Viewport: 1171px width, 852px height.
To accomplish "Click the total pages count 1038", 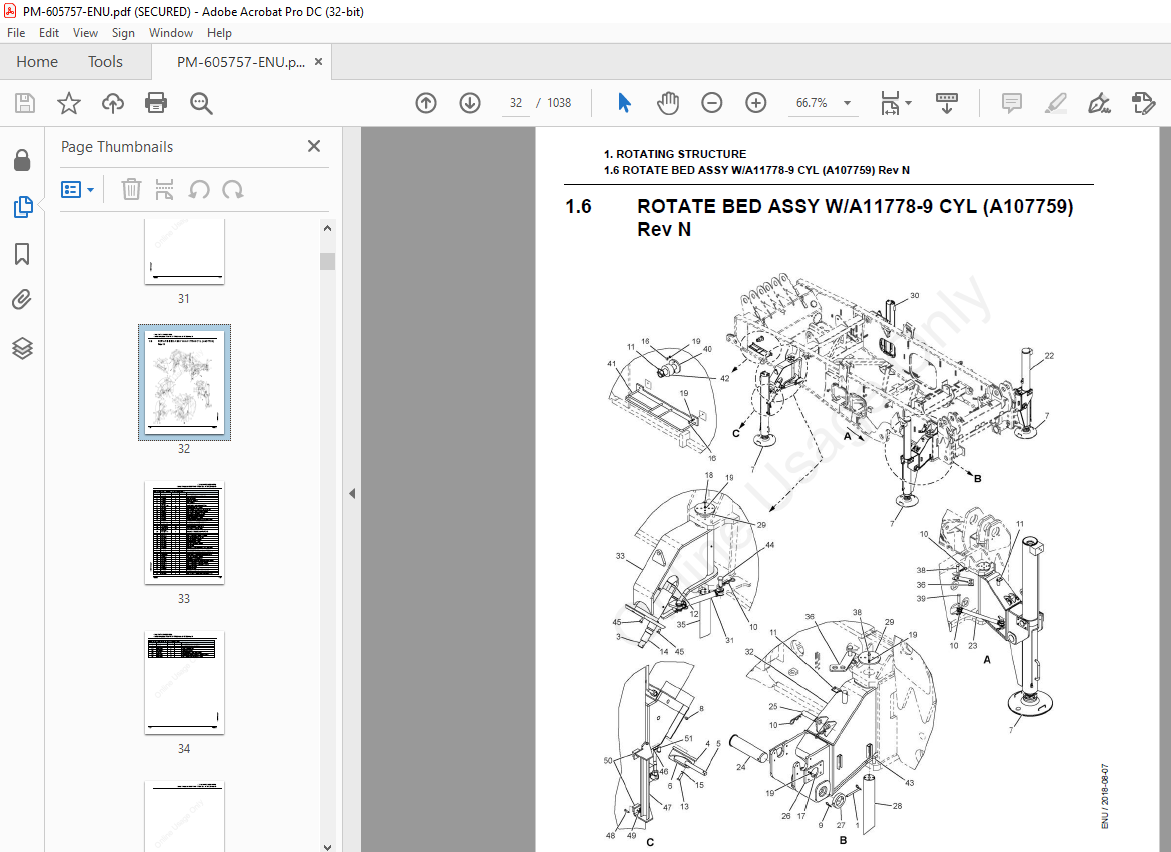I will click(559, 103).
